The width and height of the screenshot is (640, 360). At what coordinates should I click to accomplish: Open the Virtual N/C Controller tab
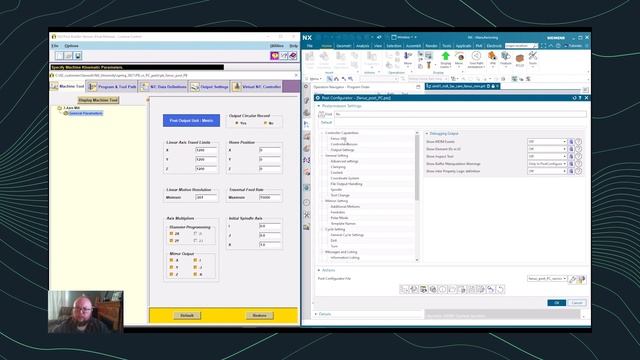pos(256,87)
